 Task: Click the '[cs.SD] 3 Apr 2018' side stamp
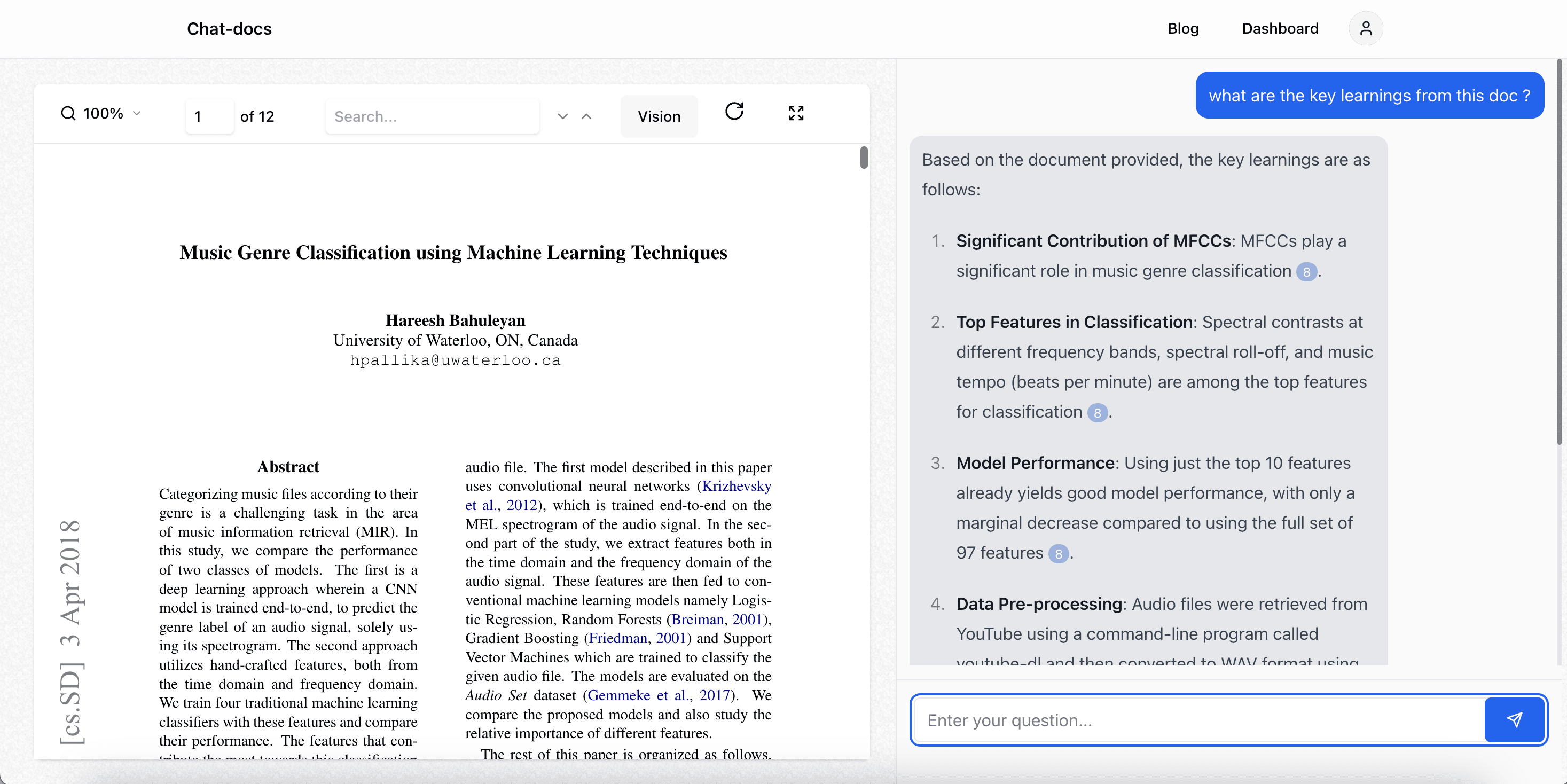tap(70, 632)
